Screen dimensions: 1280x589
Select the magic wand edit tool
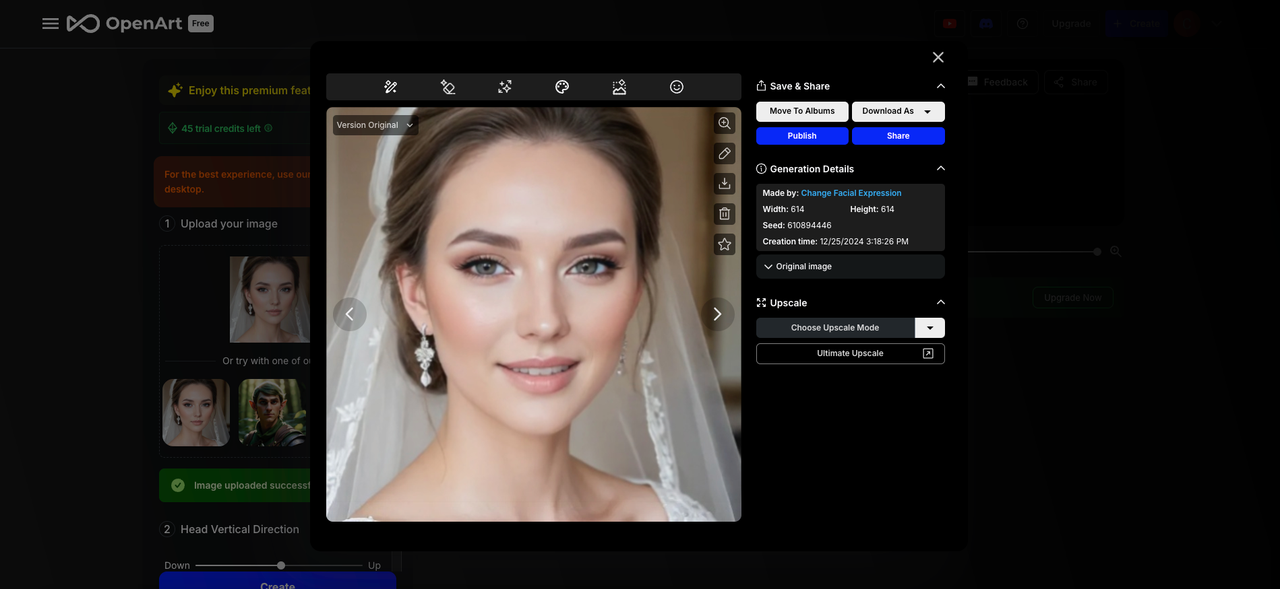pyautogui.click(x=391, y=87)
